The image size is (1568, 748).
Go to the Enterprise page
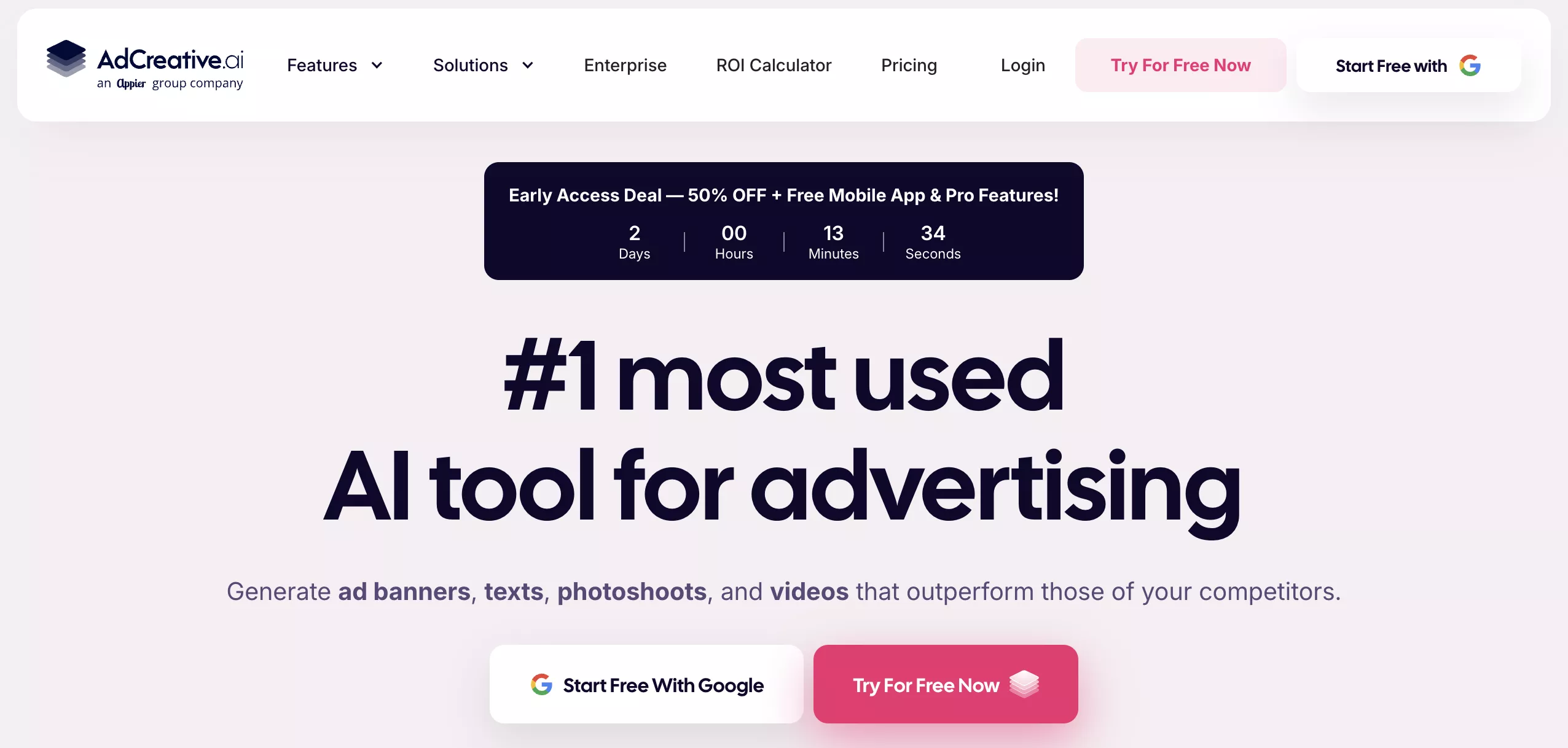click(x=625, y=65)
